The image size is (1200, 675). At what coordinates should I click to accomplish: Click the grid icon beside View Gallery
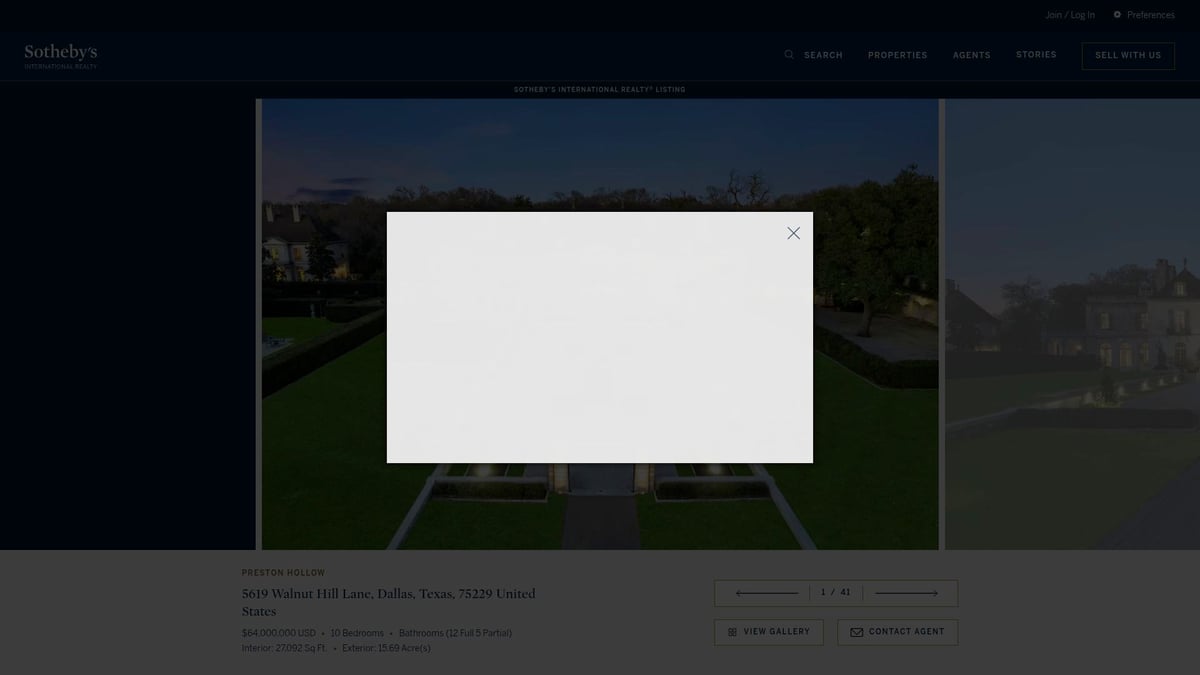click(x=732, y=632)
